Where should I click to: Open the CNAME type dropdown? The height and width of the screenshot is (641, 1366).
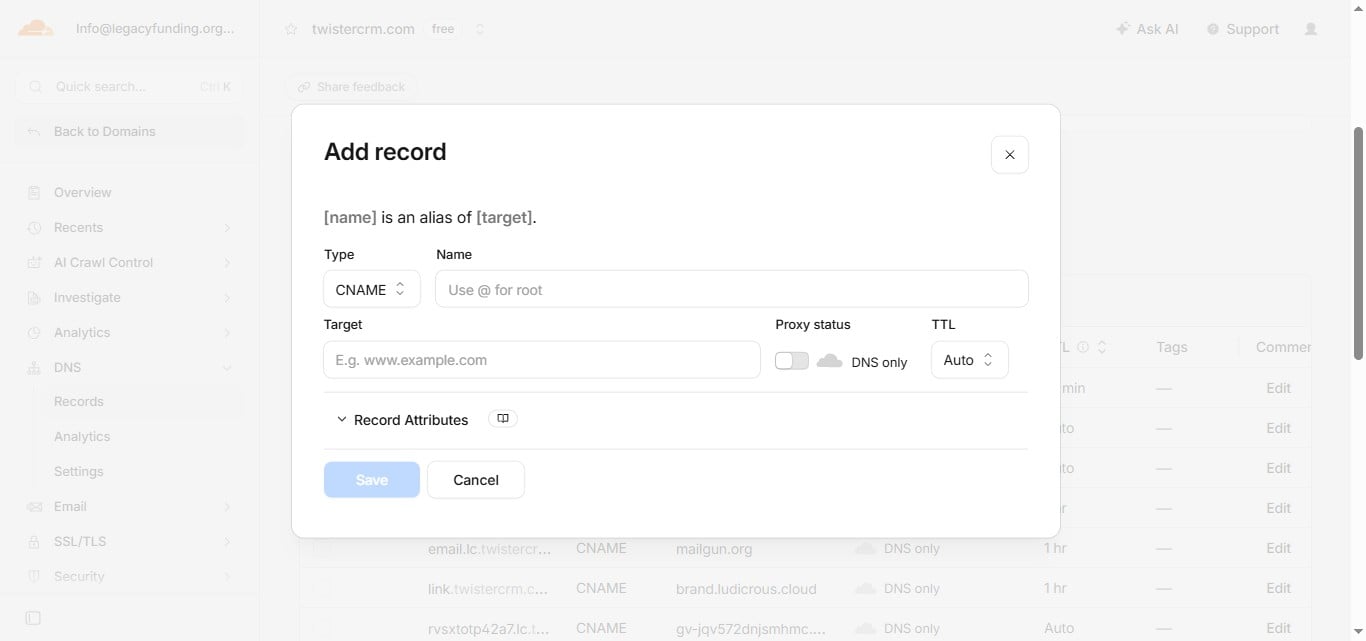pos(372,289)
